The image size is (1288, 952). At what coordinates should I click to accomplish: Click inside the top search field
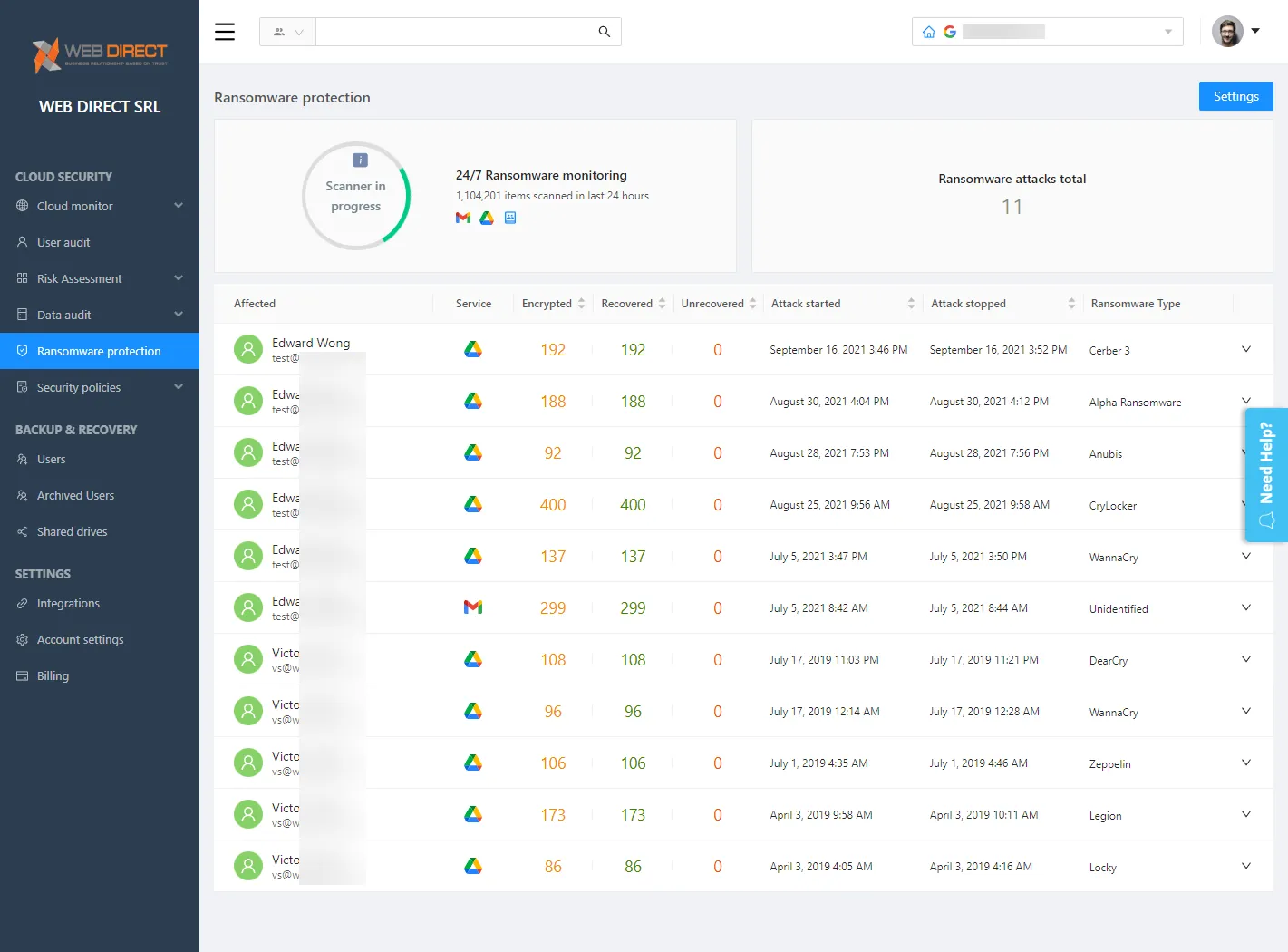click(453, 31)
